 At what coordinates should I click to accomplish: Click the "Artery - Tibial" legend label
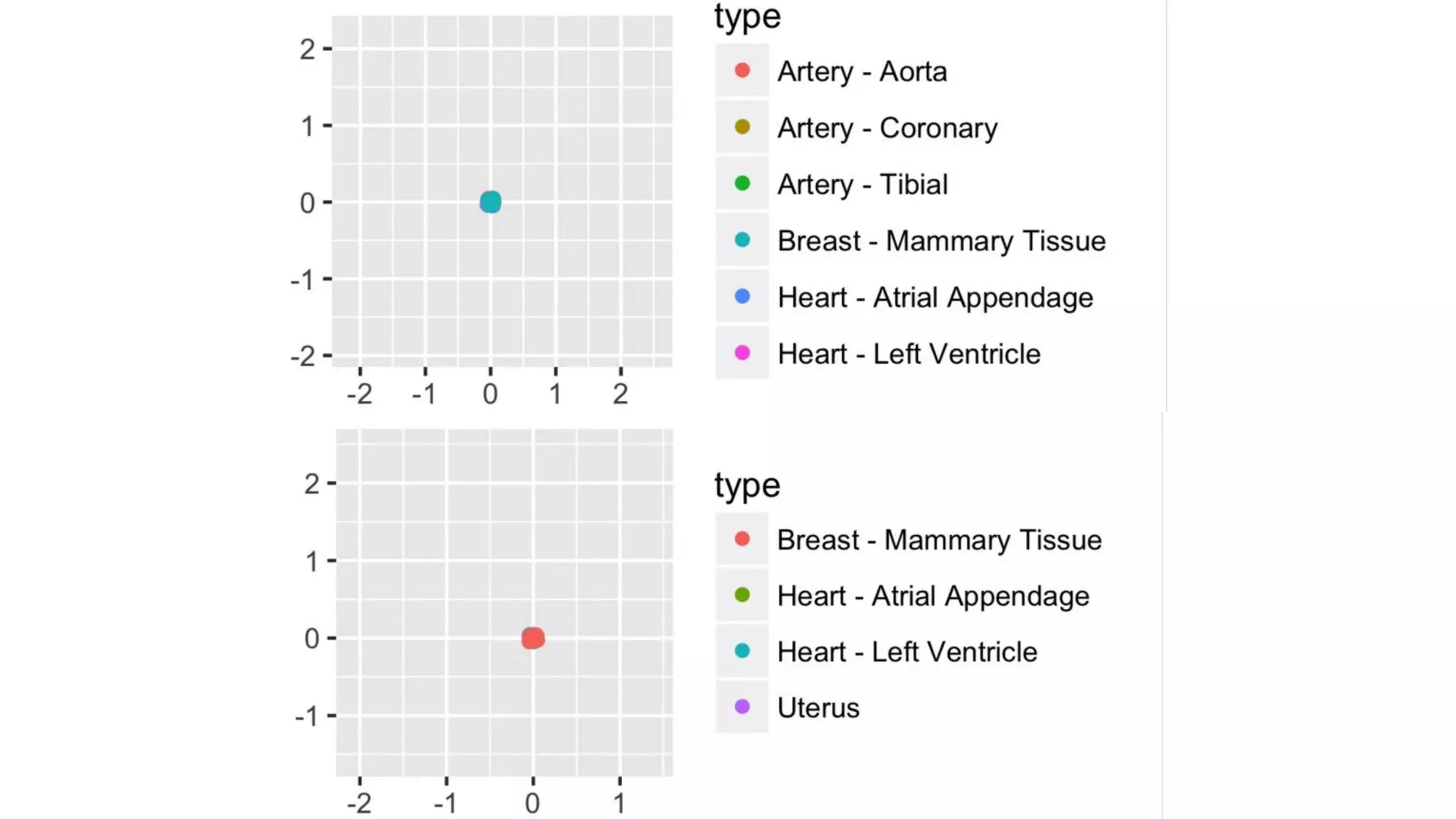pos(862,185)
